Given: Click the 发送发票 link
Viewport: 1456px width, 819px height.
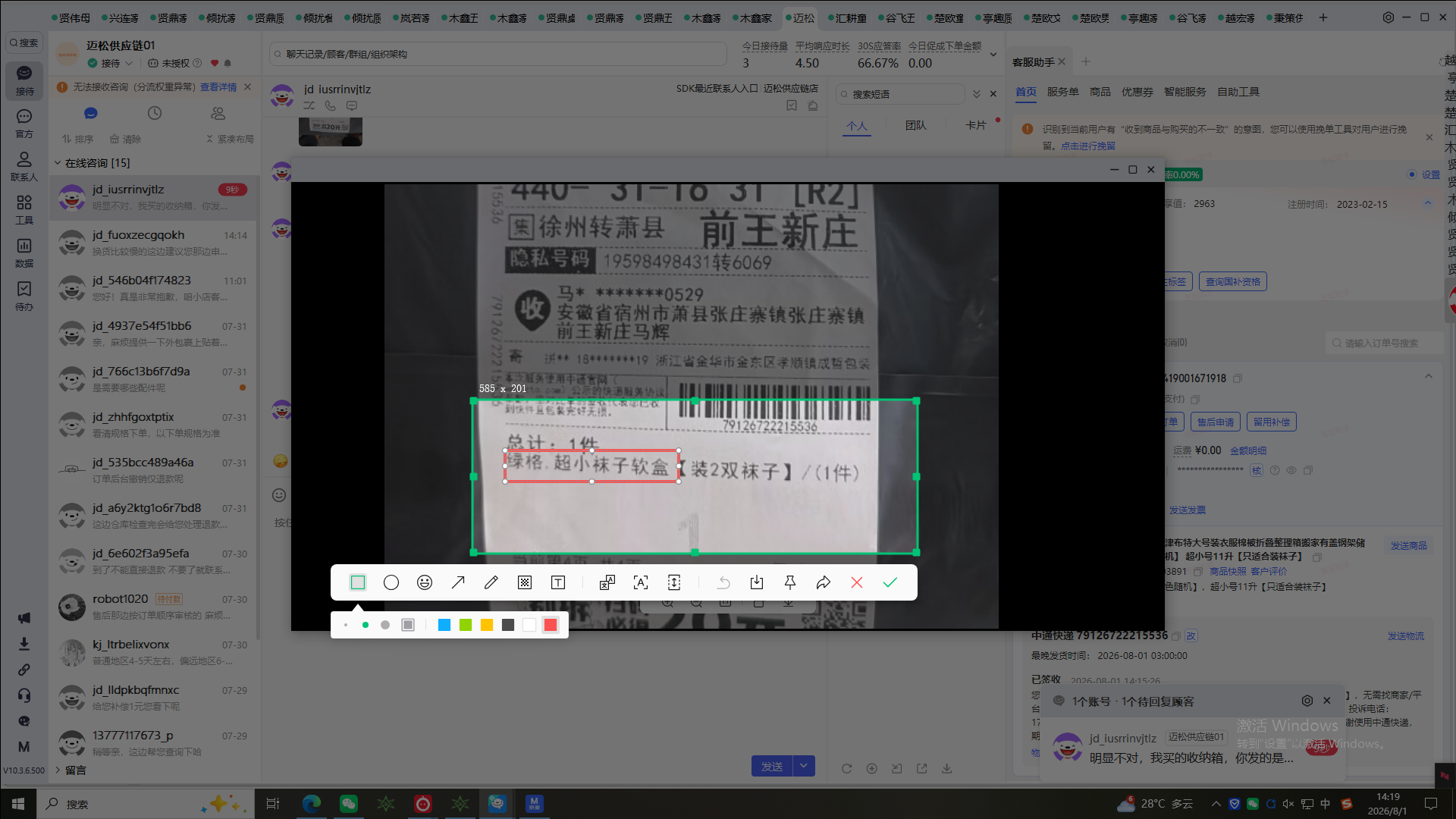Looking at the screenshot, I should (x=1188, y=510).
